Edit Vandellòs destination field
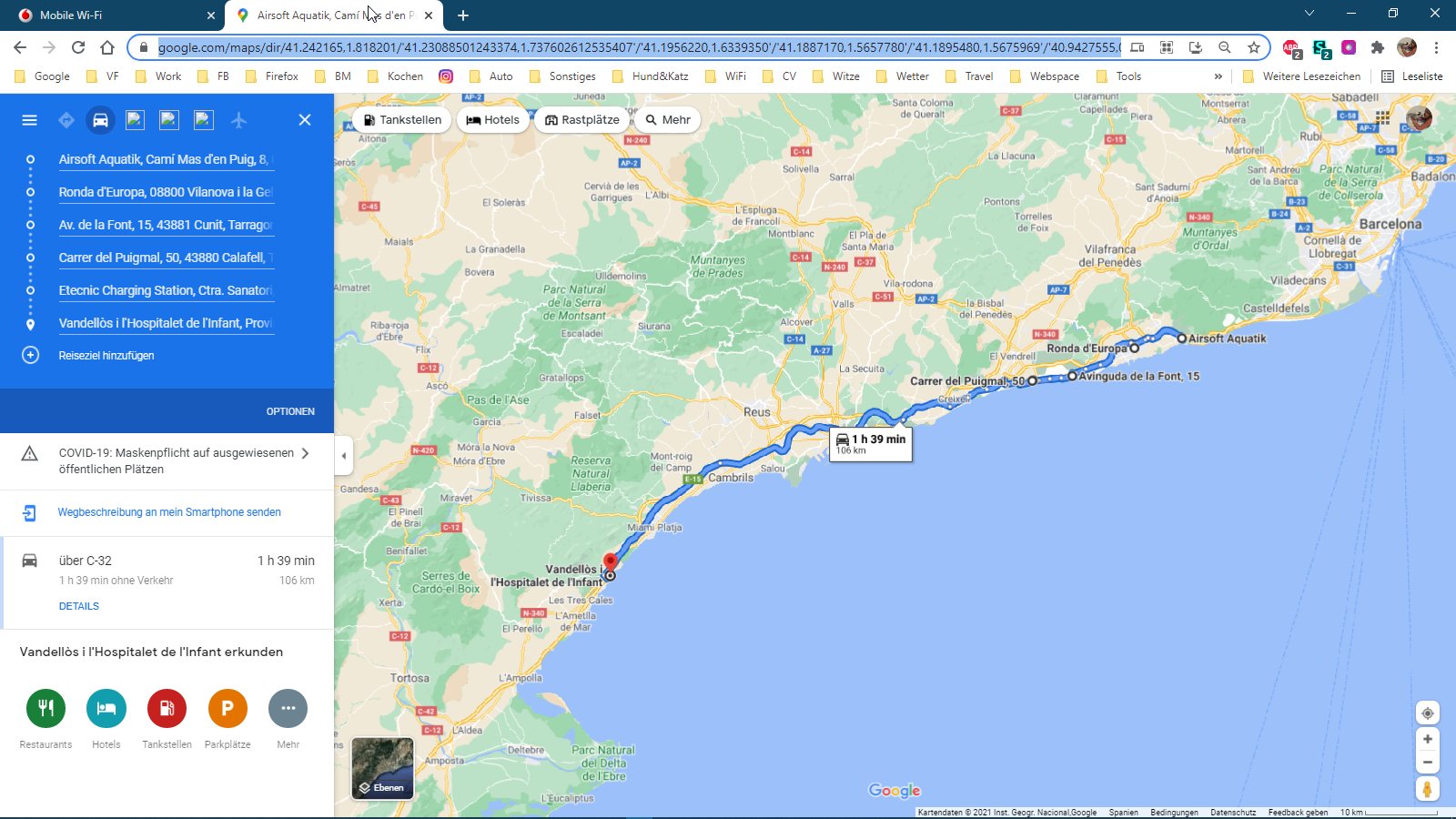Screen dimensions: 1456x819 tap(167, 323)
